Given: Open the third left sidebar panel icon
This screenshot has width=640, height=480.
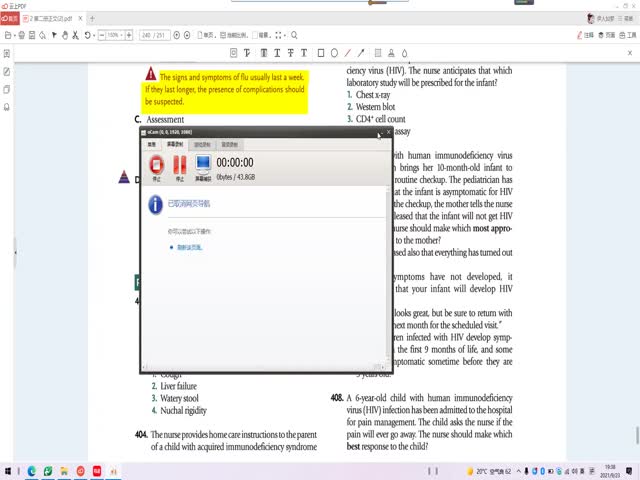Looking at the screenshot, I should pos(7,89).
